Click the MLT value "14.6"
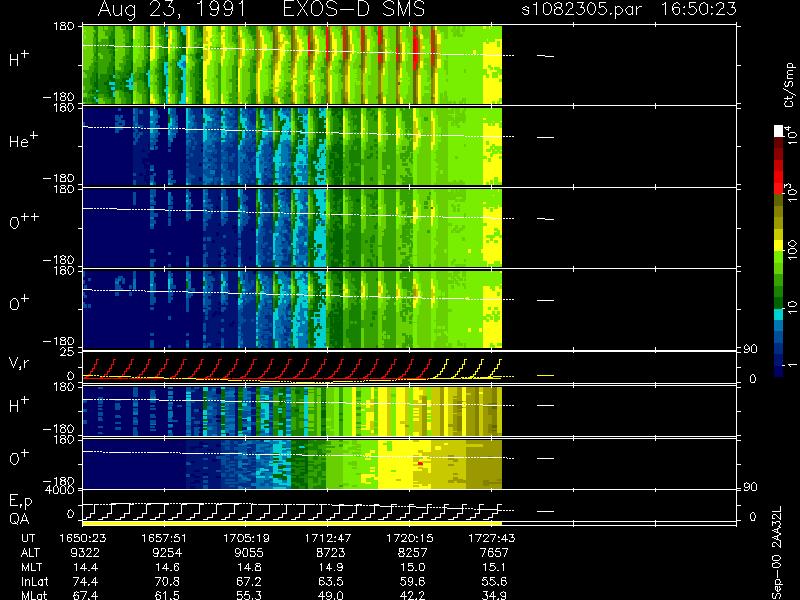The height and width of the screenshot is (600, 800). coord(168,567)
